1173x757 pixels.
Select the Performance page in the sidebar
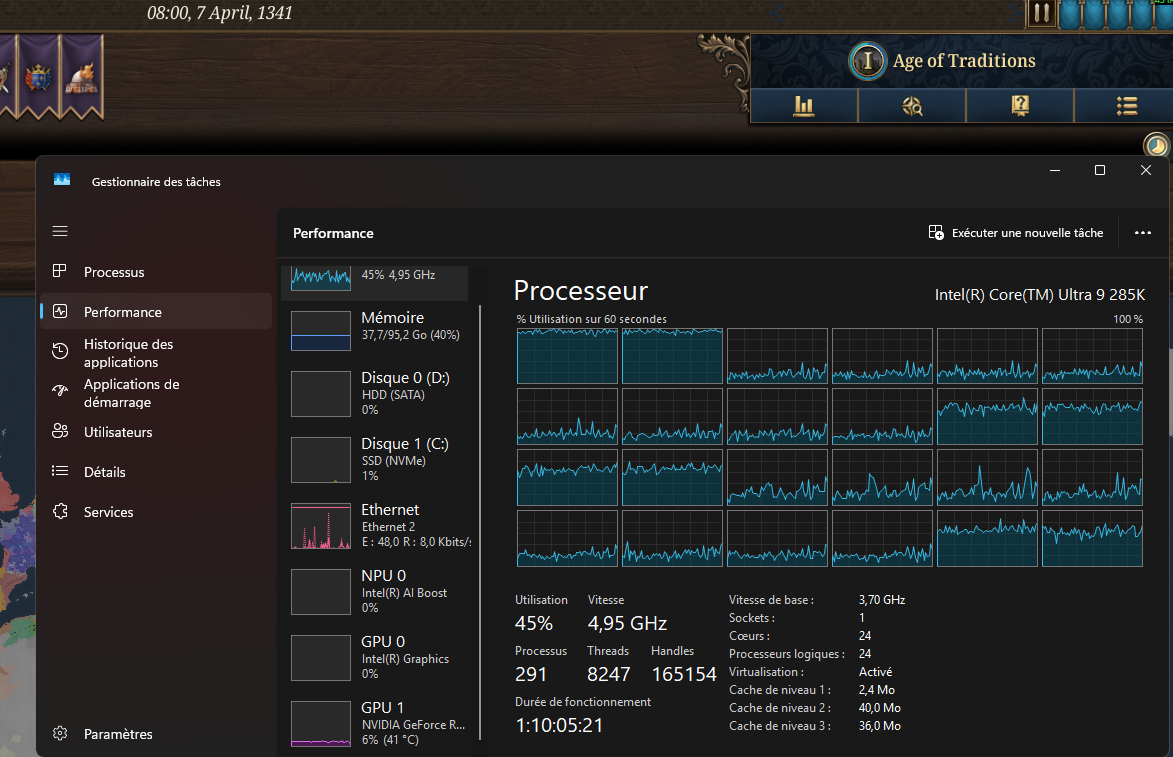coord(156,312)
